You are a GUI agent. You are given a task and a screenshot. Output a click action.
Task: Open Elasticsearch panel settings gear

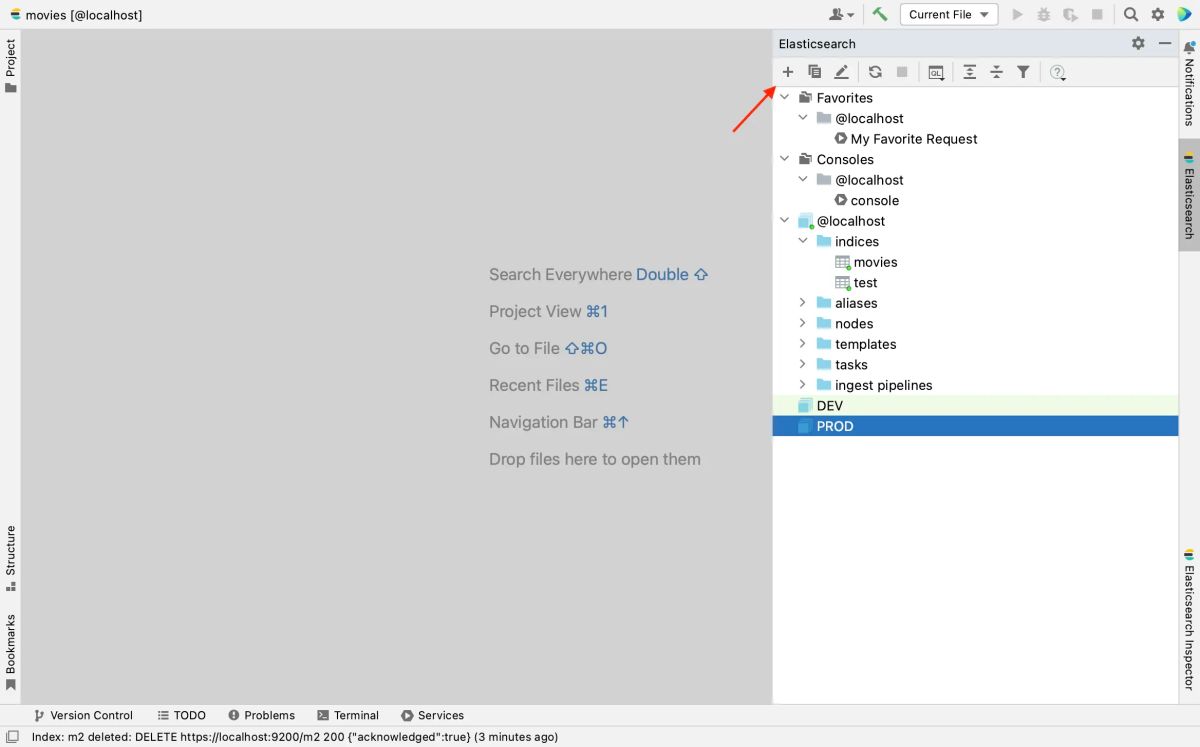coord(1138,43)
